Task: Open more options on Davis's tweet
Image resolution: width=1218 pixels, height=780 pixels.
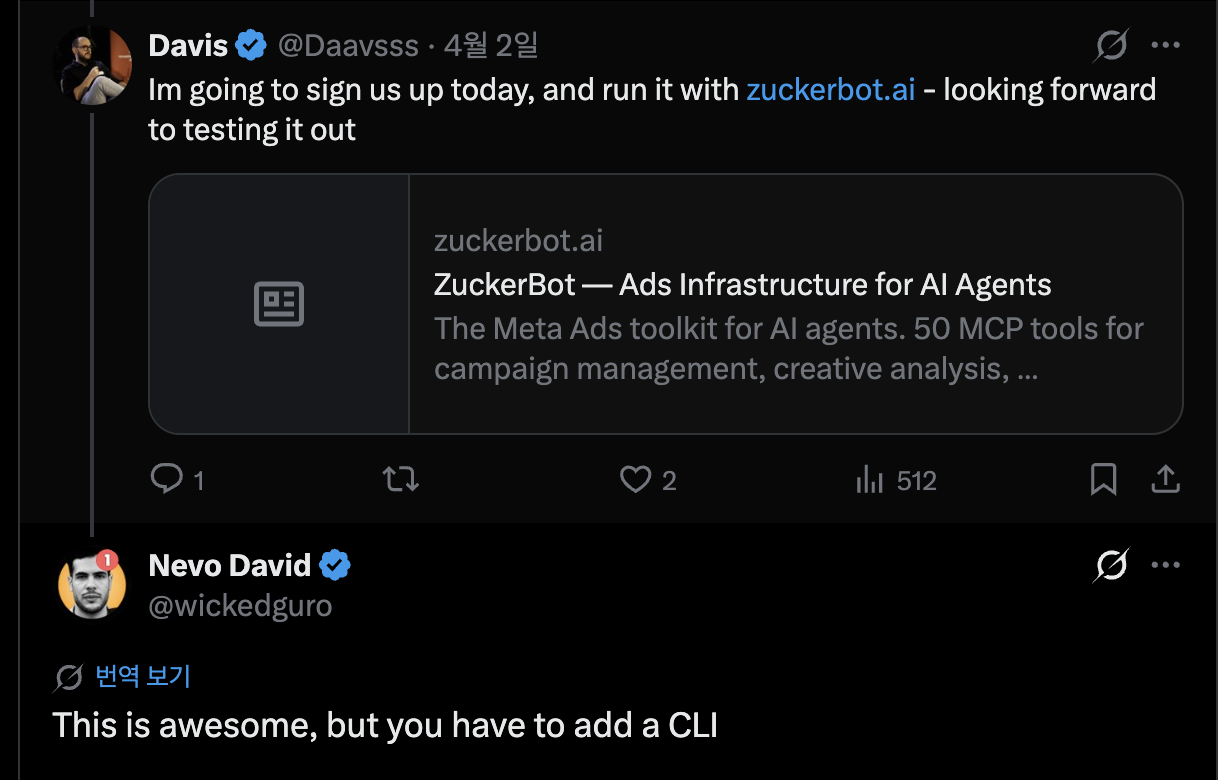Action: point(1166,45)
